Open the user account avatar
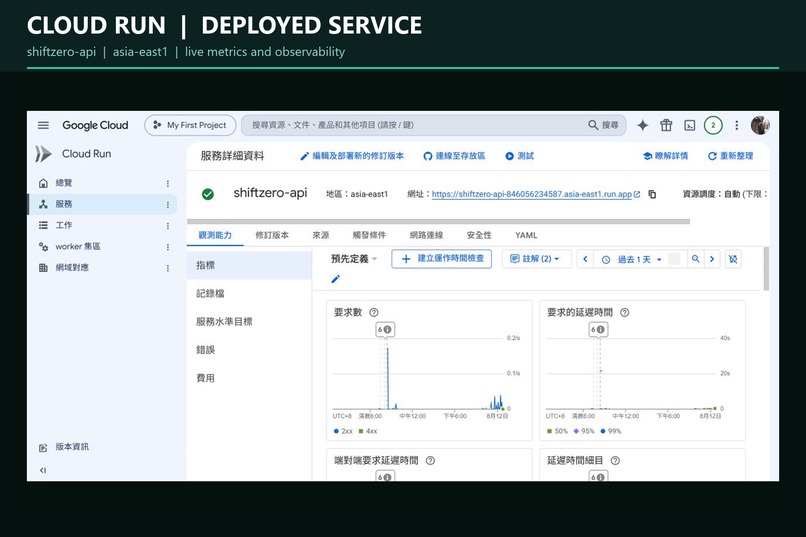 760,125
